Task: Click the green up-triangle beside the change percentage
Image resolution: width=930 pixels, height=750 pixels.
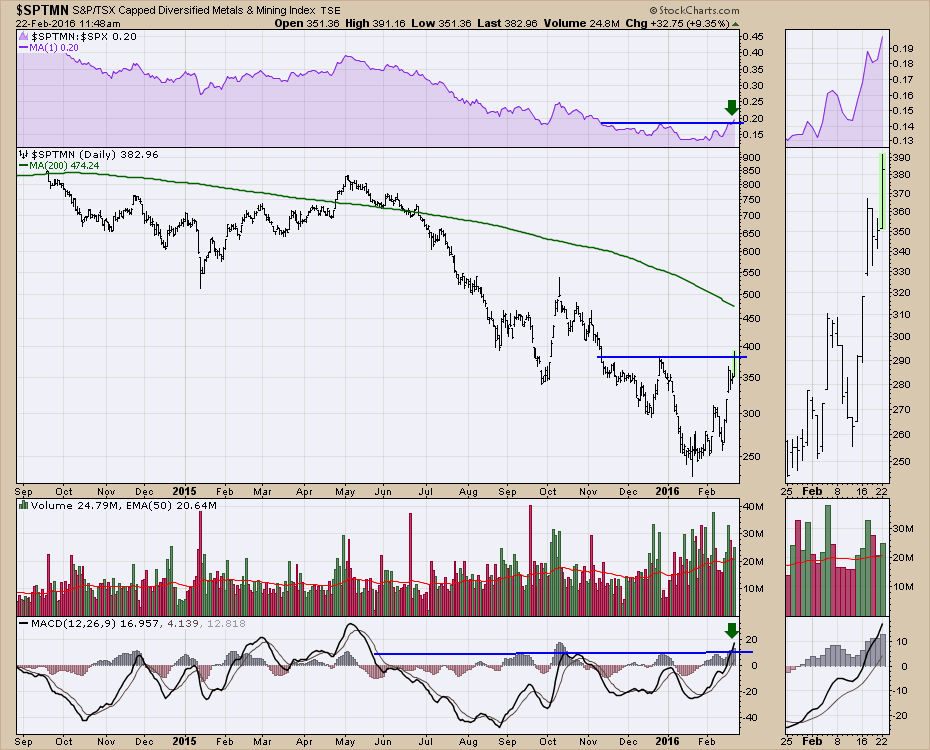Action: click(735, 24)
